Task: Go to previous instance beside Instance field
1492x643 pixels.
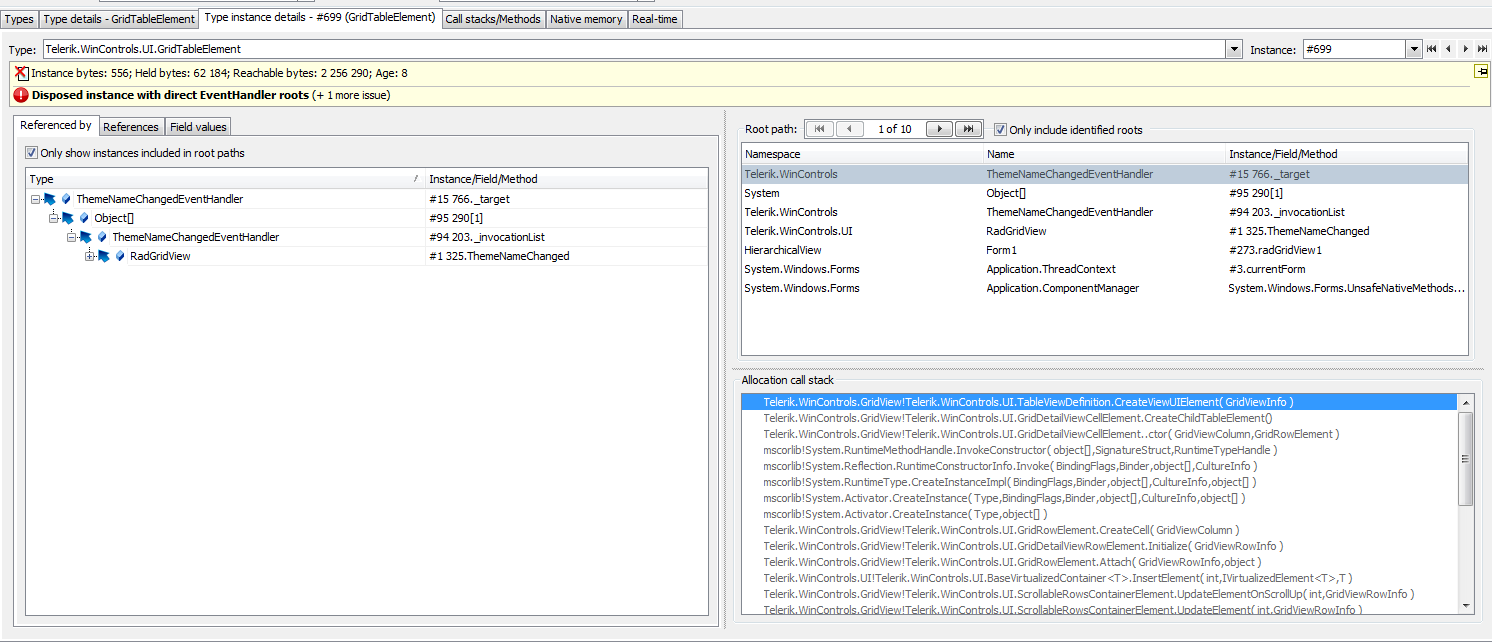Action: point(1449,49)
